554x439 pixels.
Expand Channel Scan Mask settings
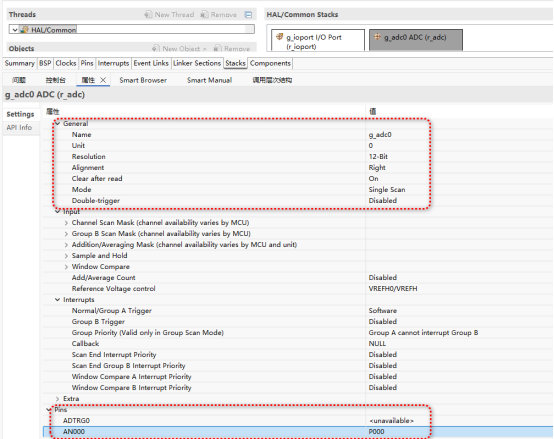[66, 223]
